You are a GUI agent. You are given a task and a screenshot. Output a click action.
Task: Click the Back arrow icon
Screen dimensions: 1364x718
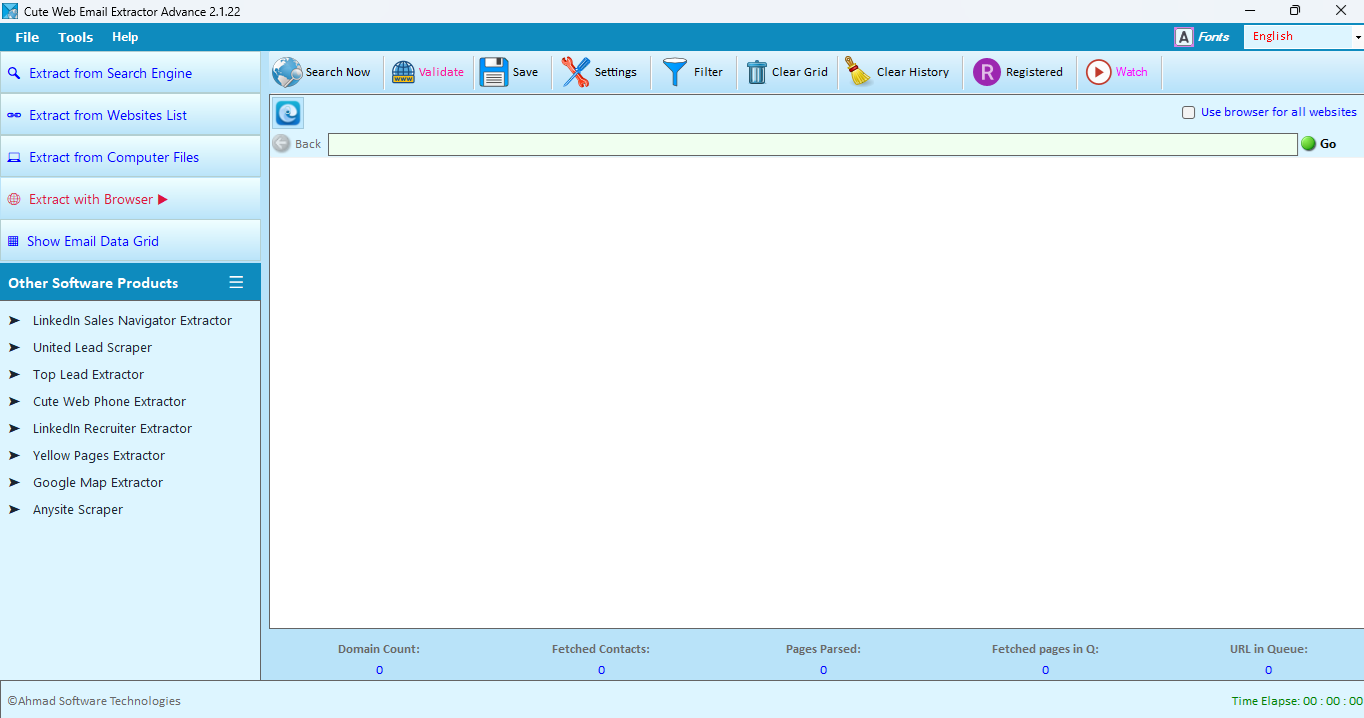(x=281, y=144)
